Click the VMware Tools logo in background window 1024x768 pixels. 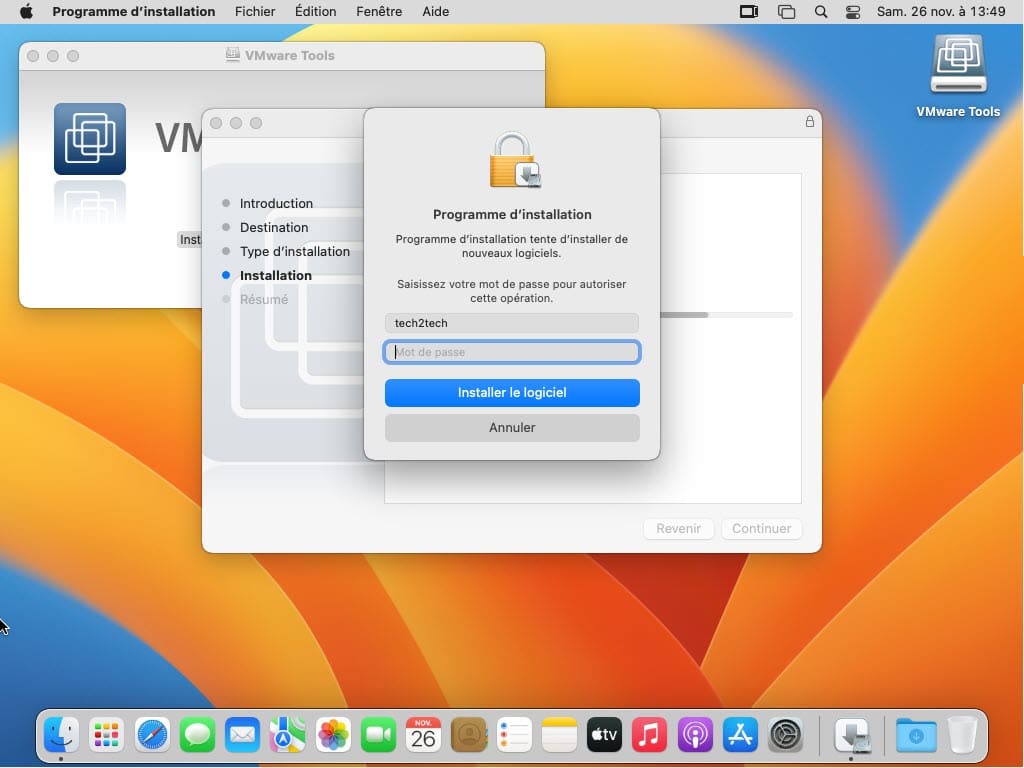coord(89,138)
